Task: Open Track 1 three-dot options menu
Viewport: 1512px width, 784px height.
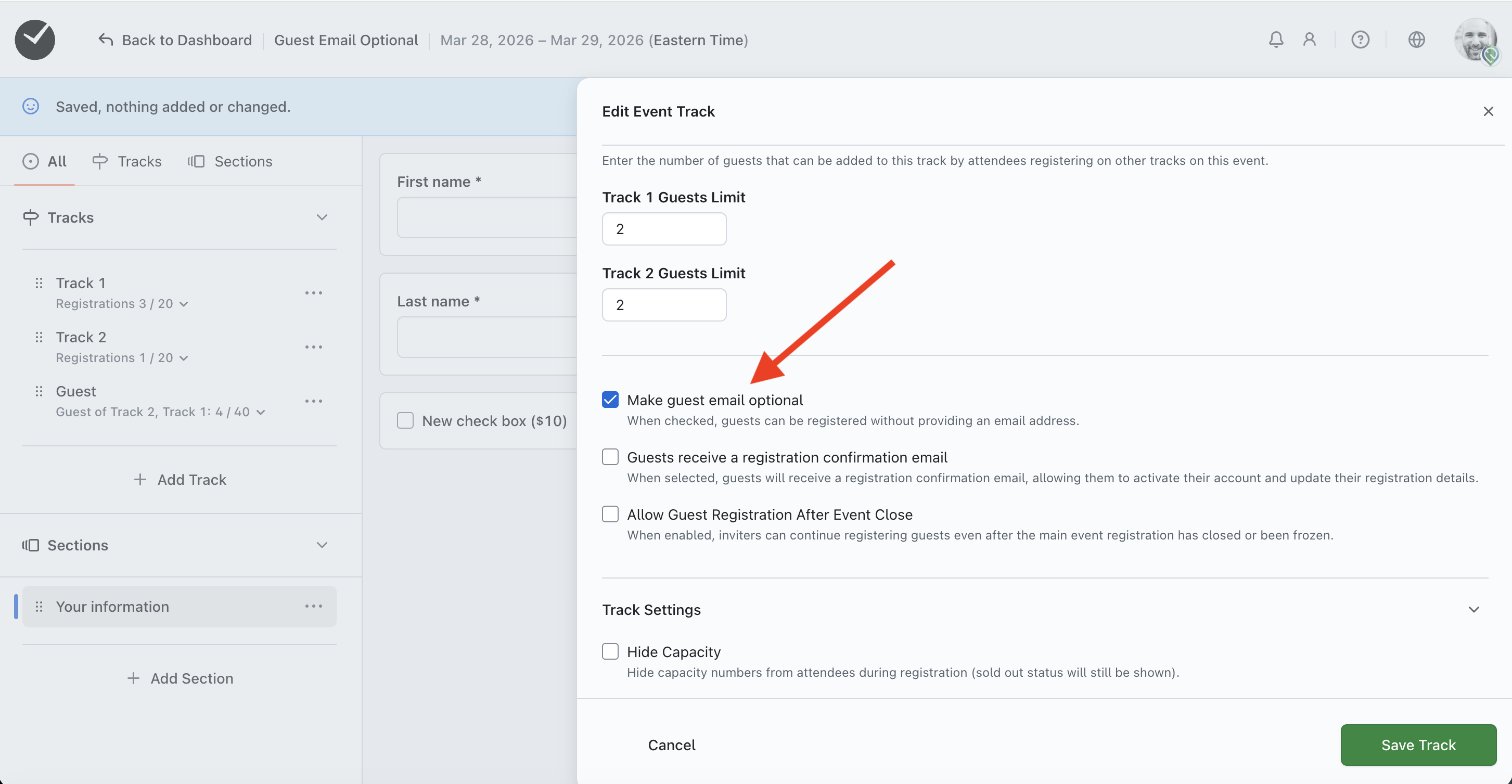Action: point(313,293)
